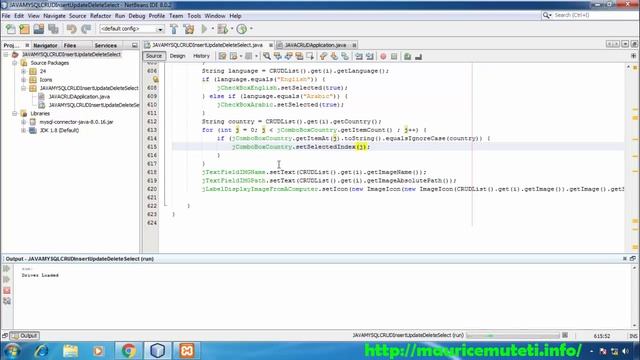The width and height of the screenshot is (640, 360).
Task: Collapse the Source Packages node
Action: point(15,63)
